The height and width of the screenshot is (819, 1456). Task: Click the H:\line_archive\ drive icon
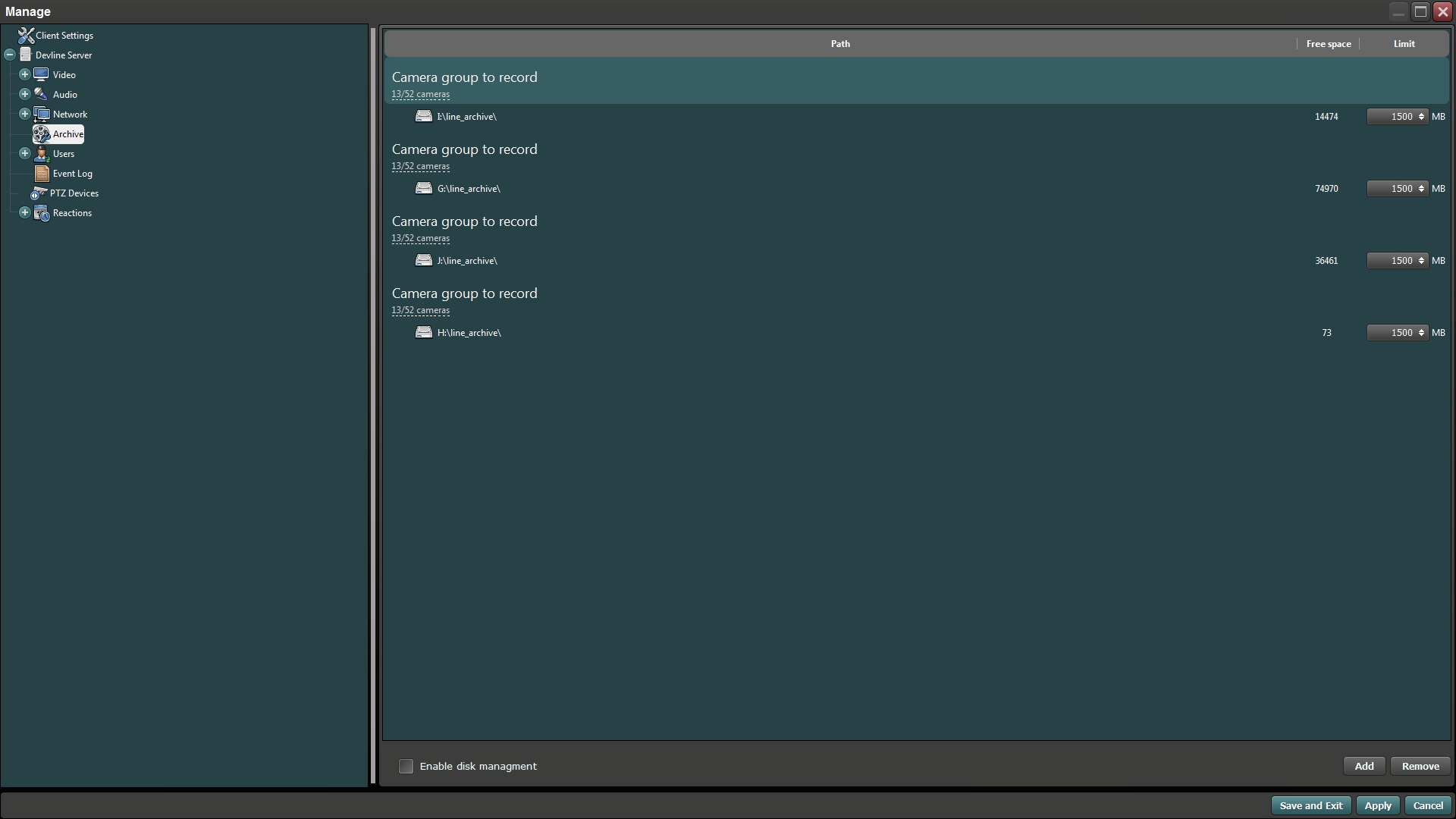tap(424, 333)
